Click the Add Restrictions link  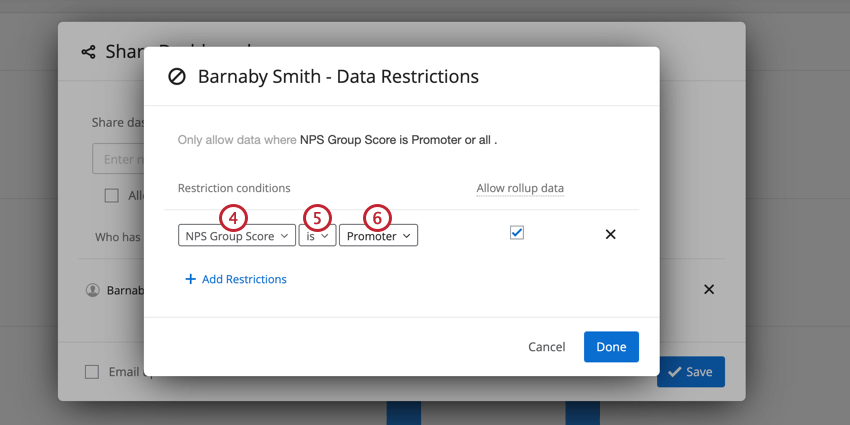[x=236, y=279]
